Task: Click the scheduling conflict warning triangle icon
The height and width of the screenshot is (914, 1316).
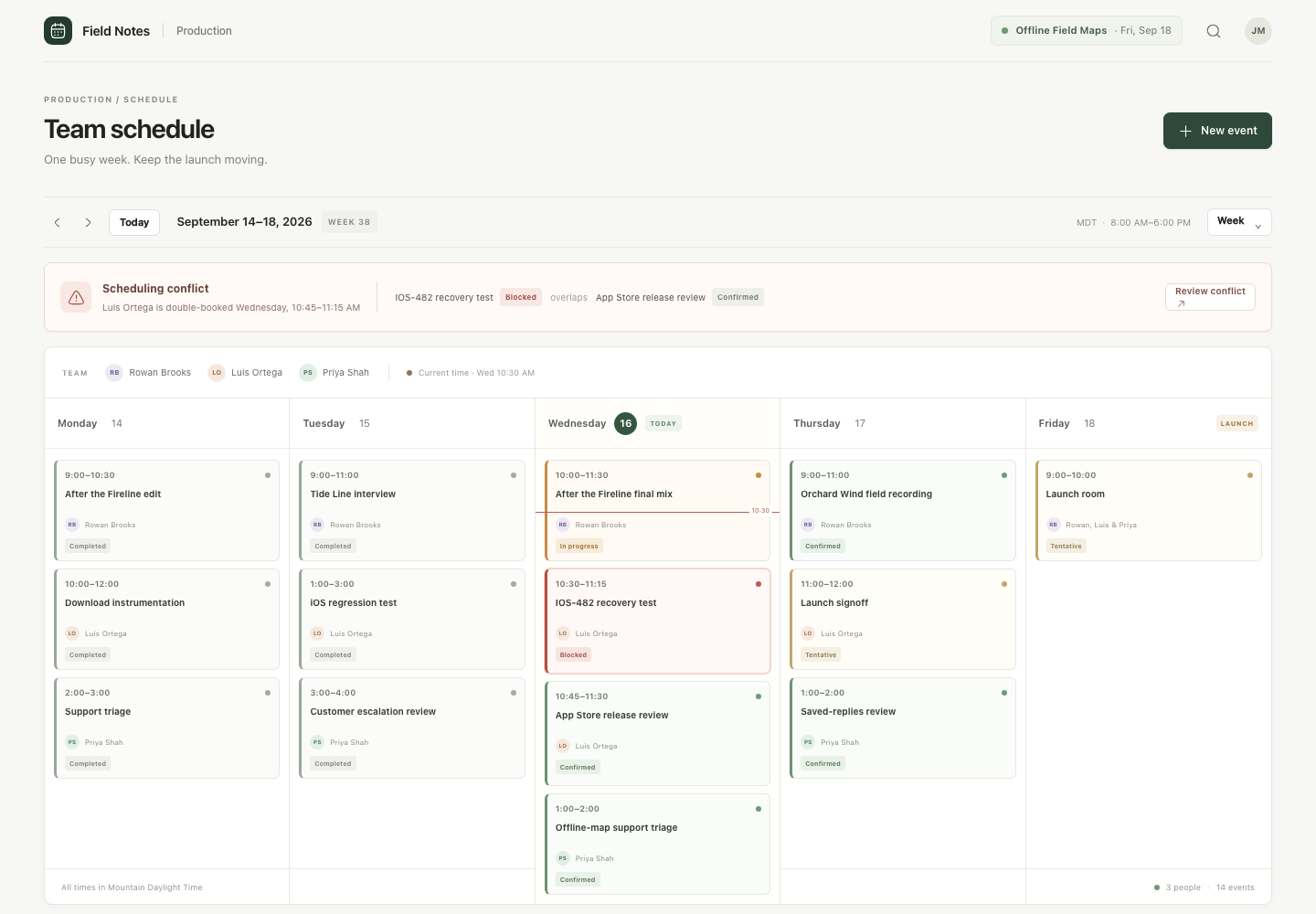Action: (x=76, y=297)
